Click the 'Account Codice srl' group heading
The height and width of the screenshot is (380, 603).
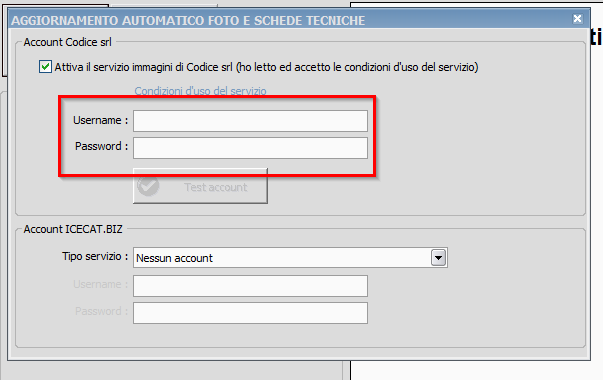pyautogui.click(x=68, y=42)
